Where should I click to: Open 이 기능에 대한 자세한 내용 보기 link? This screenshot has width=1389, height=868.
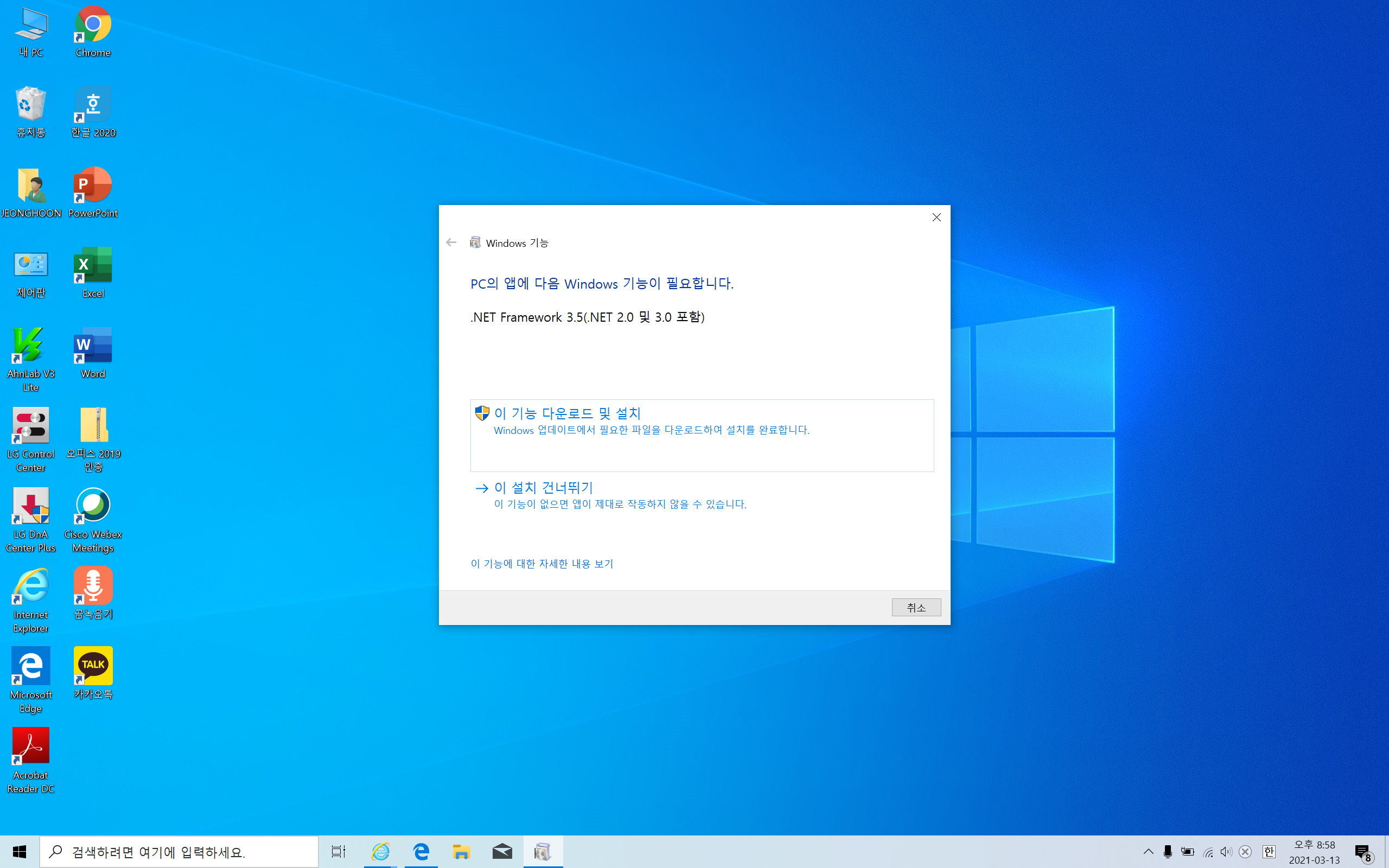point(542,564)
